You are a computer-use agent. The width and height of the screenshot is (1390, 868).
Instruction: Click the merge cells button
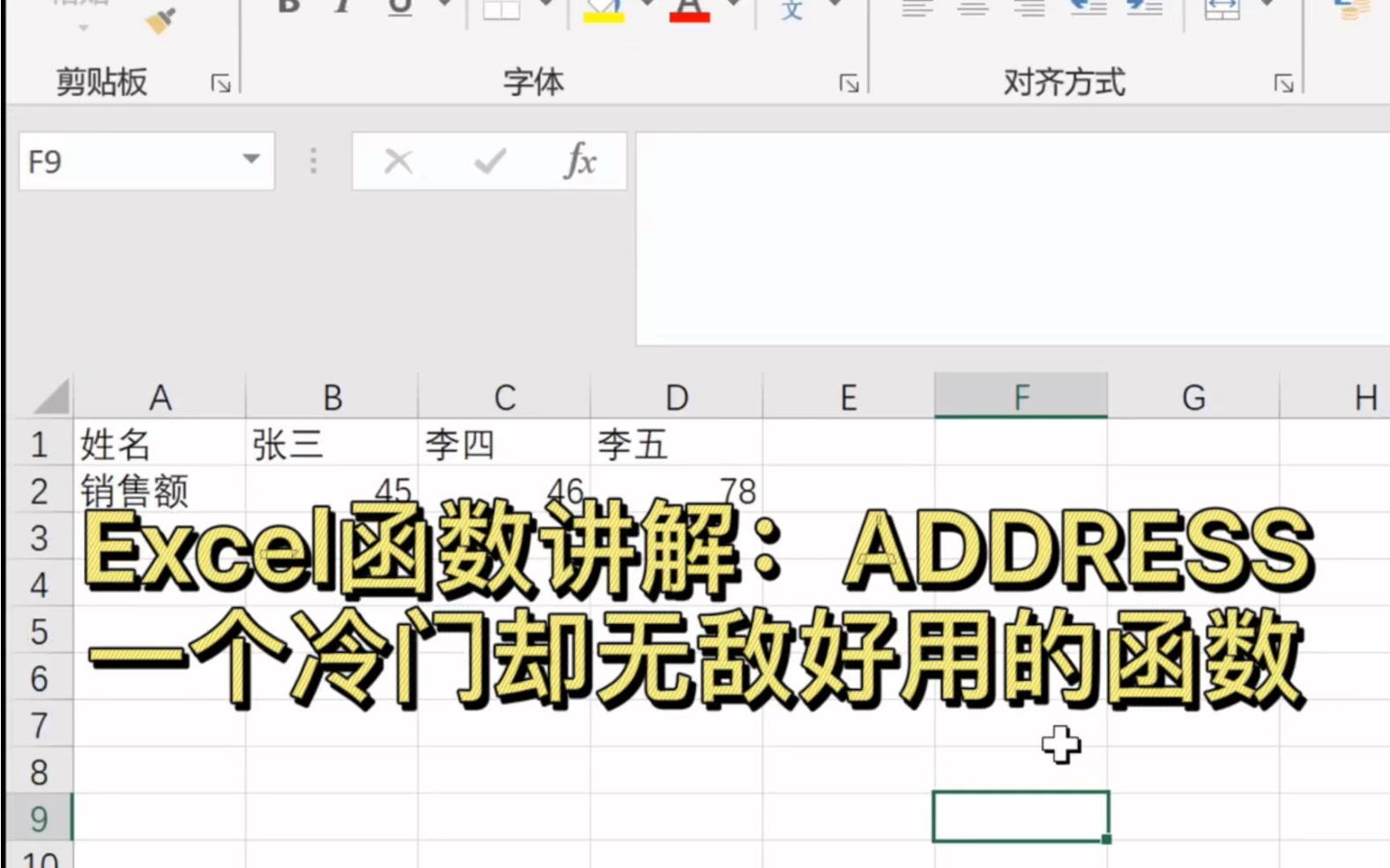[1223, 9]
